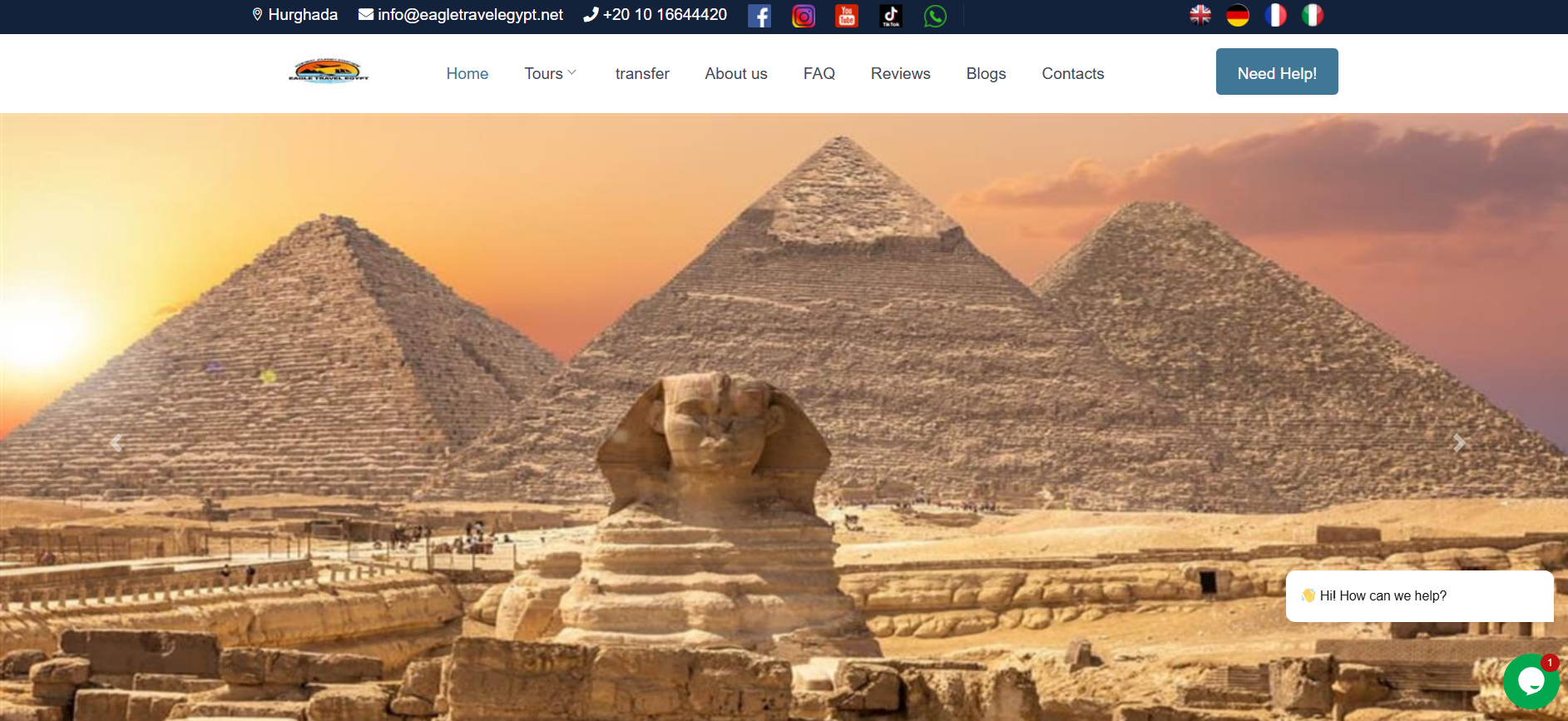The width and height of the screenshot is (1568, 721).
Task: Open the transfer menu item
Action: tap(642, 73)
